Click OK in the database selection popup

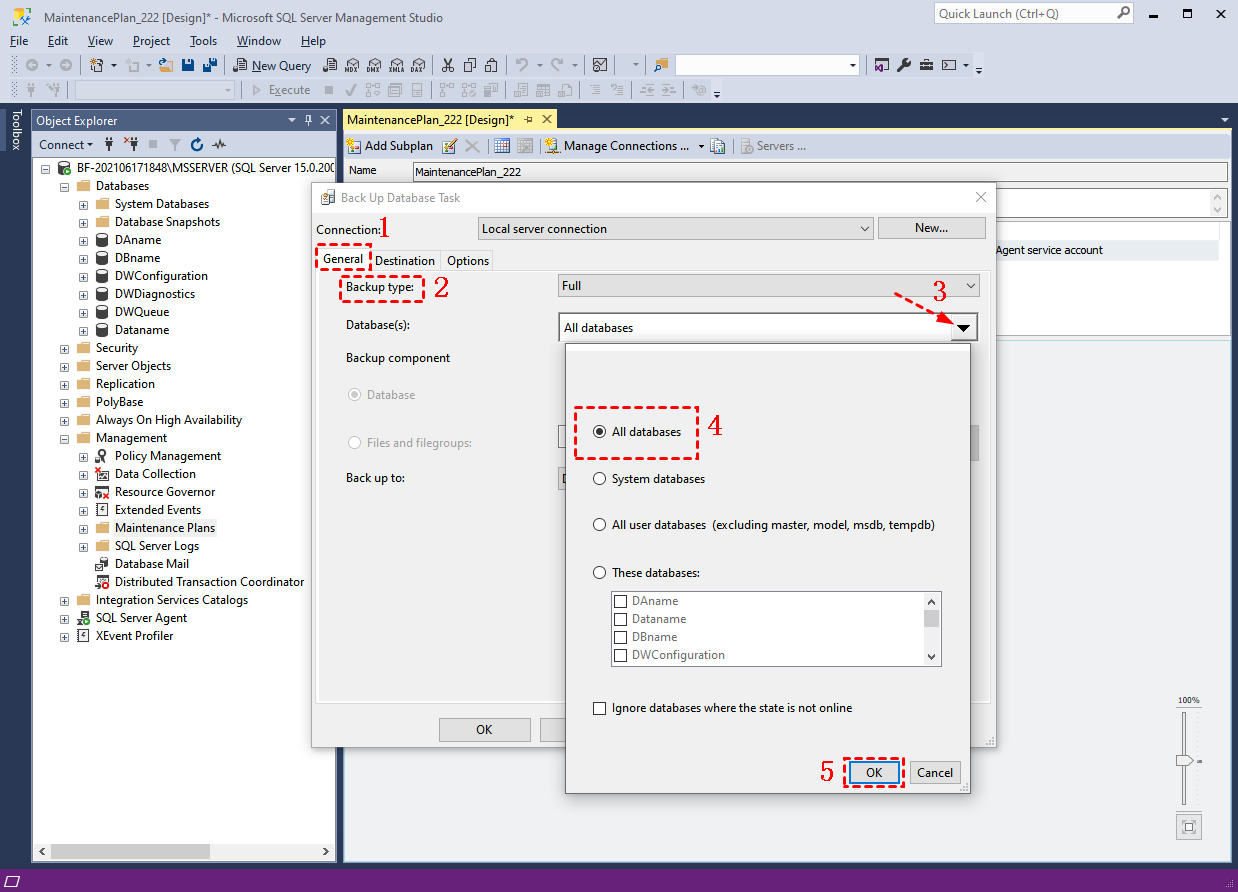click(x=873, y=772)
